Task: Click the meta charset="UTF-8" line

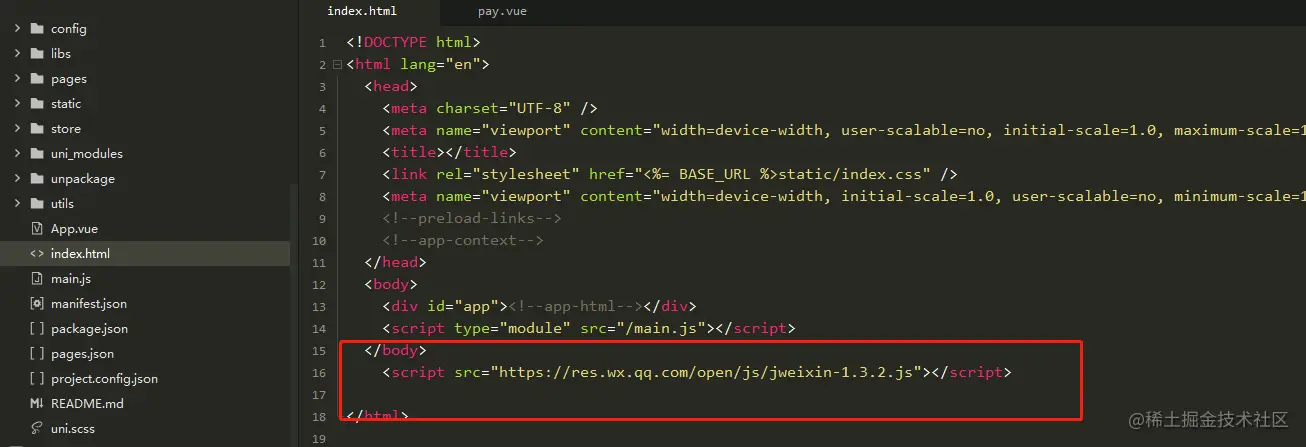Action: pos(490,109)
